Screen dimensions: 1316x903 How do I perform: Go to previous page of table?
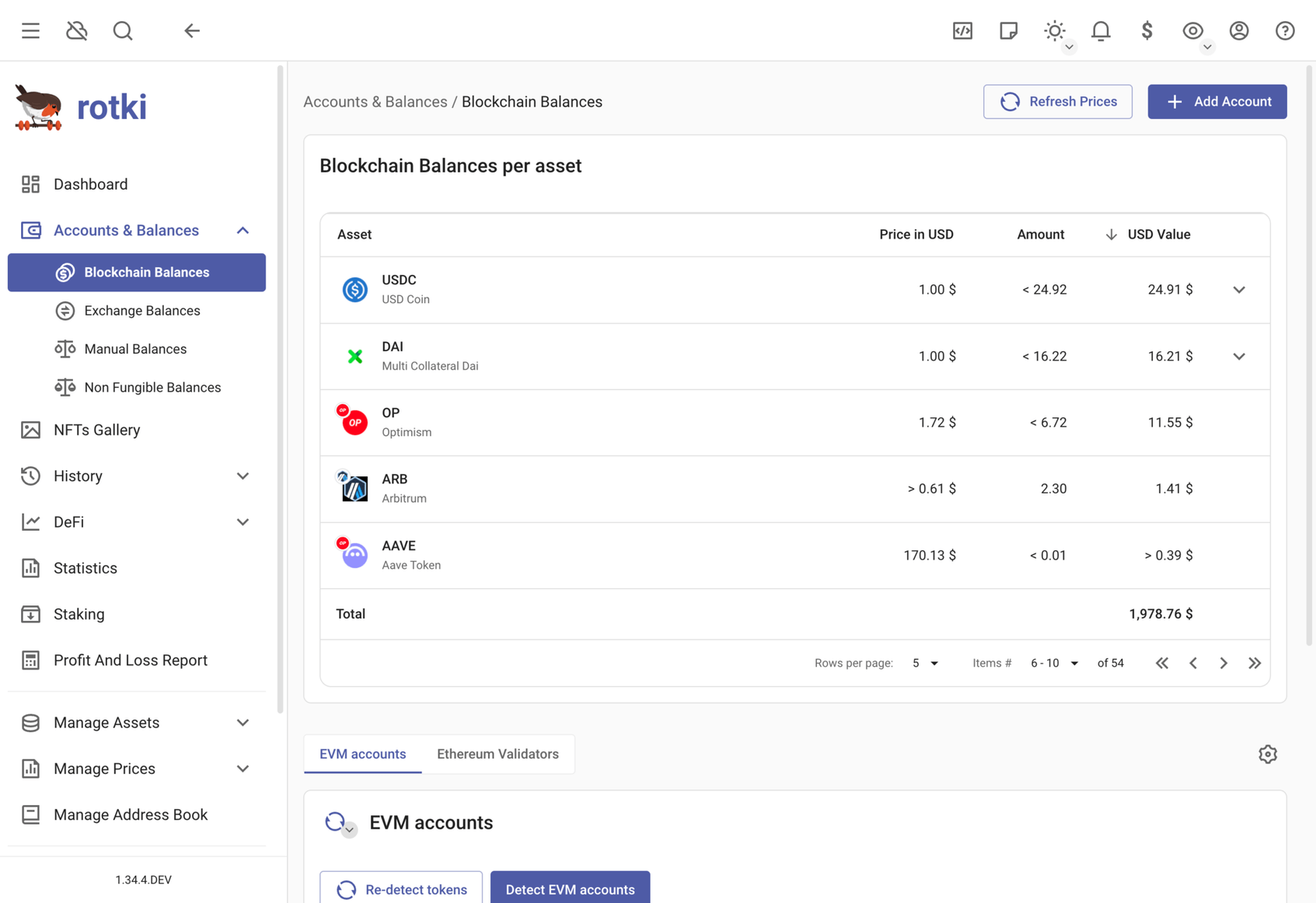pyautogui.click(x=1192, y=664)
